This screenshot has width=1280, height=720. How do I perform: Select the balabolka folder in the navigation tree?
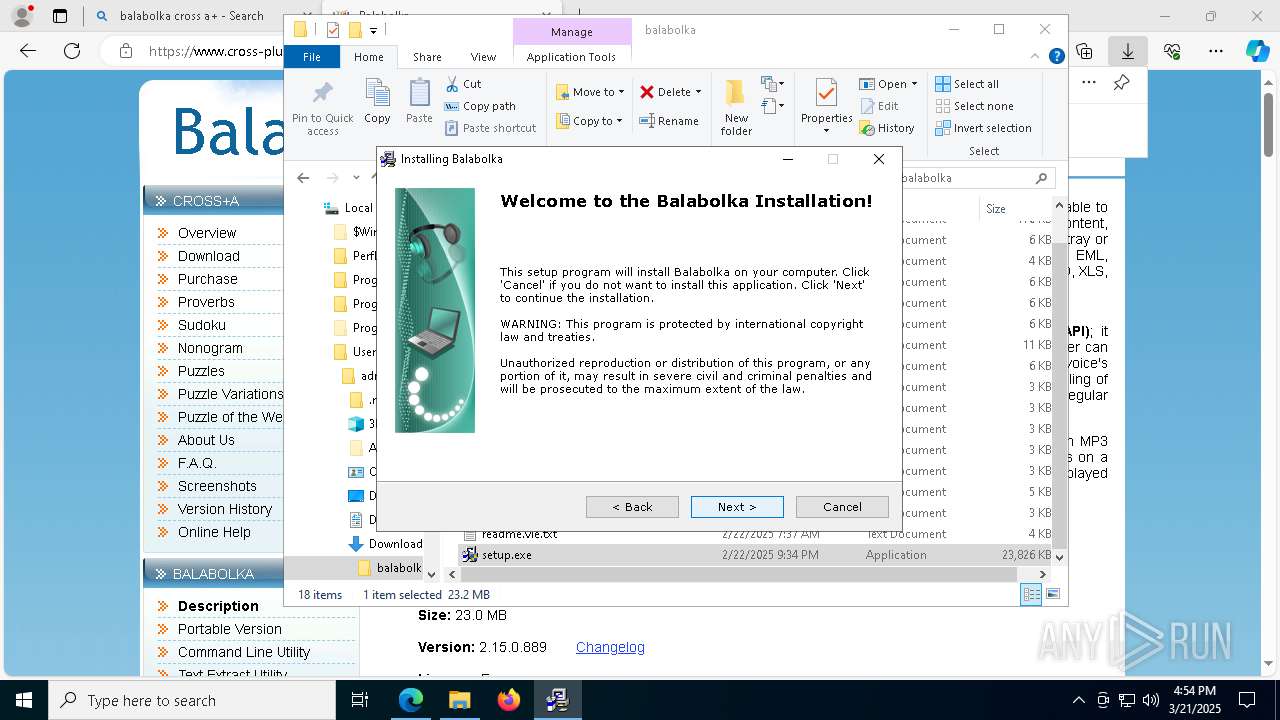coord(390,567)
